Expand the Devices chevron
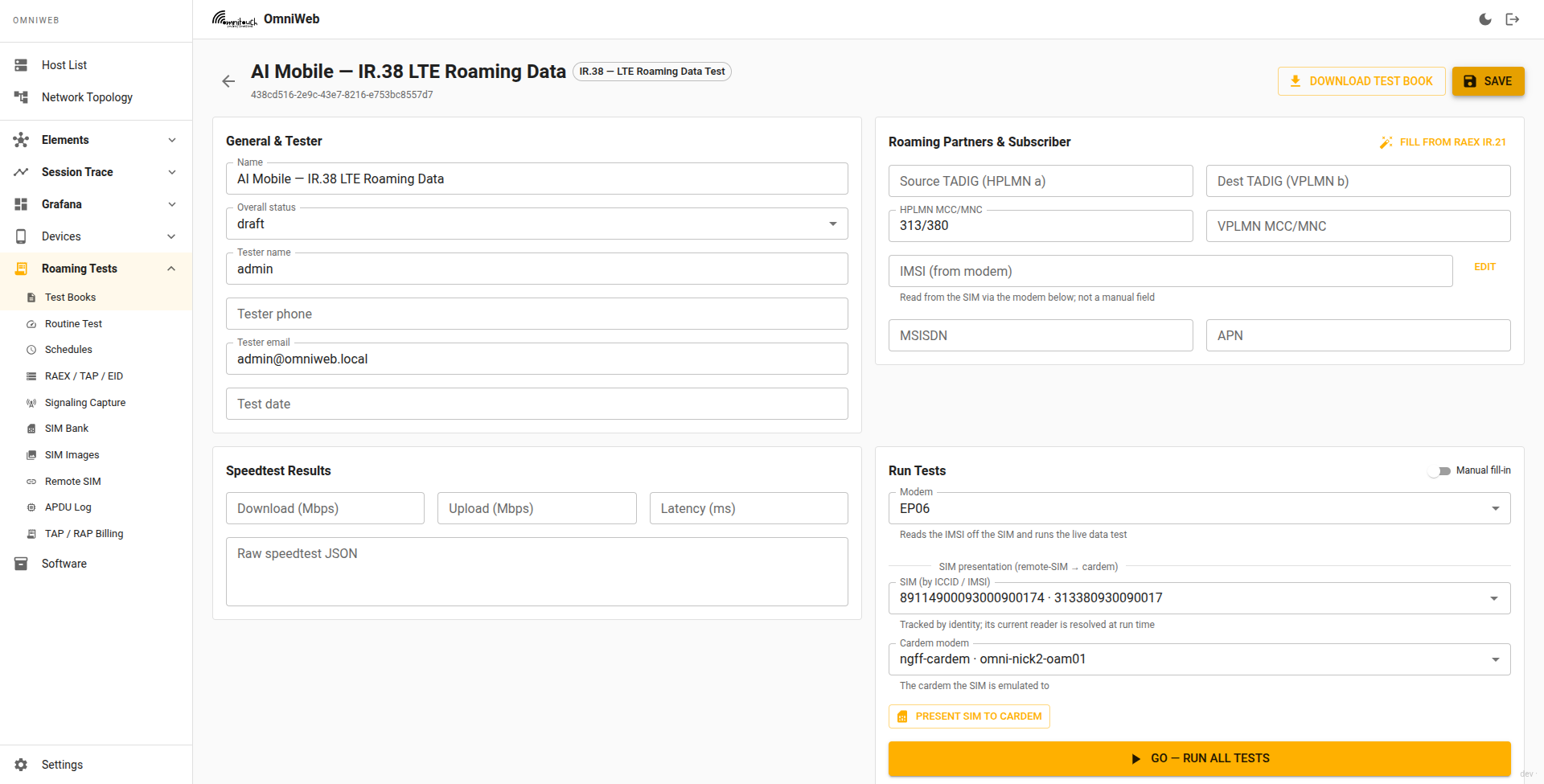Viewport: 1544px width, 784px height. (171, 236)
